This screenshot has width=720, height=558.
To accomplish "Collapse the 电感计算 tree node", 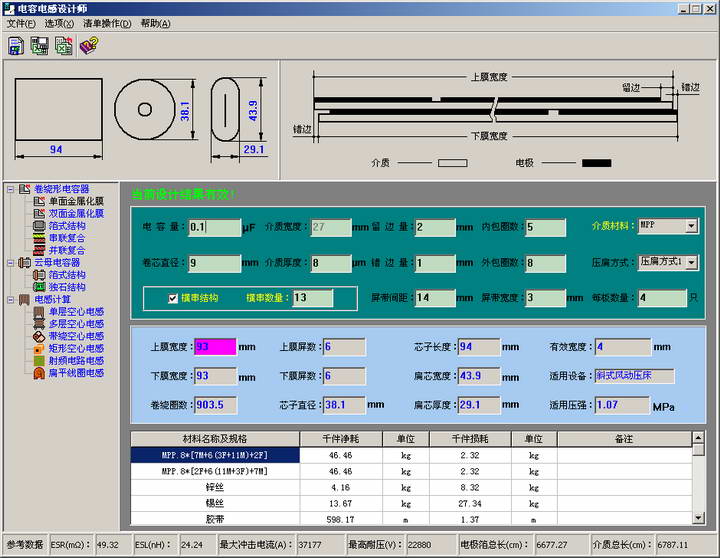I will pos(9,299).
